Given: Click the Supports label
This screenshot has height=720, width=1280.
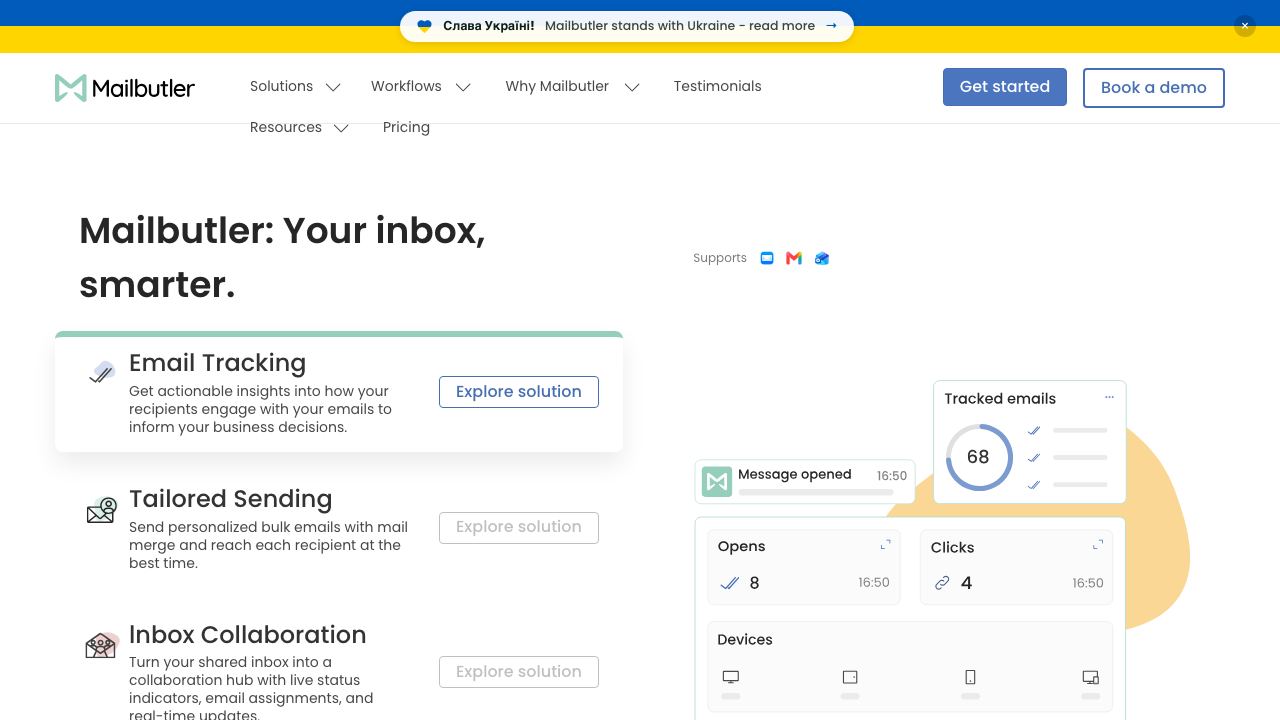Looking at the screenshot, I should pos(720,258).
